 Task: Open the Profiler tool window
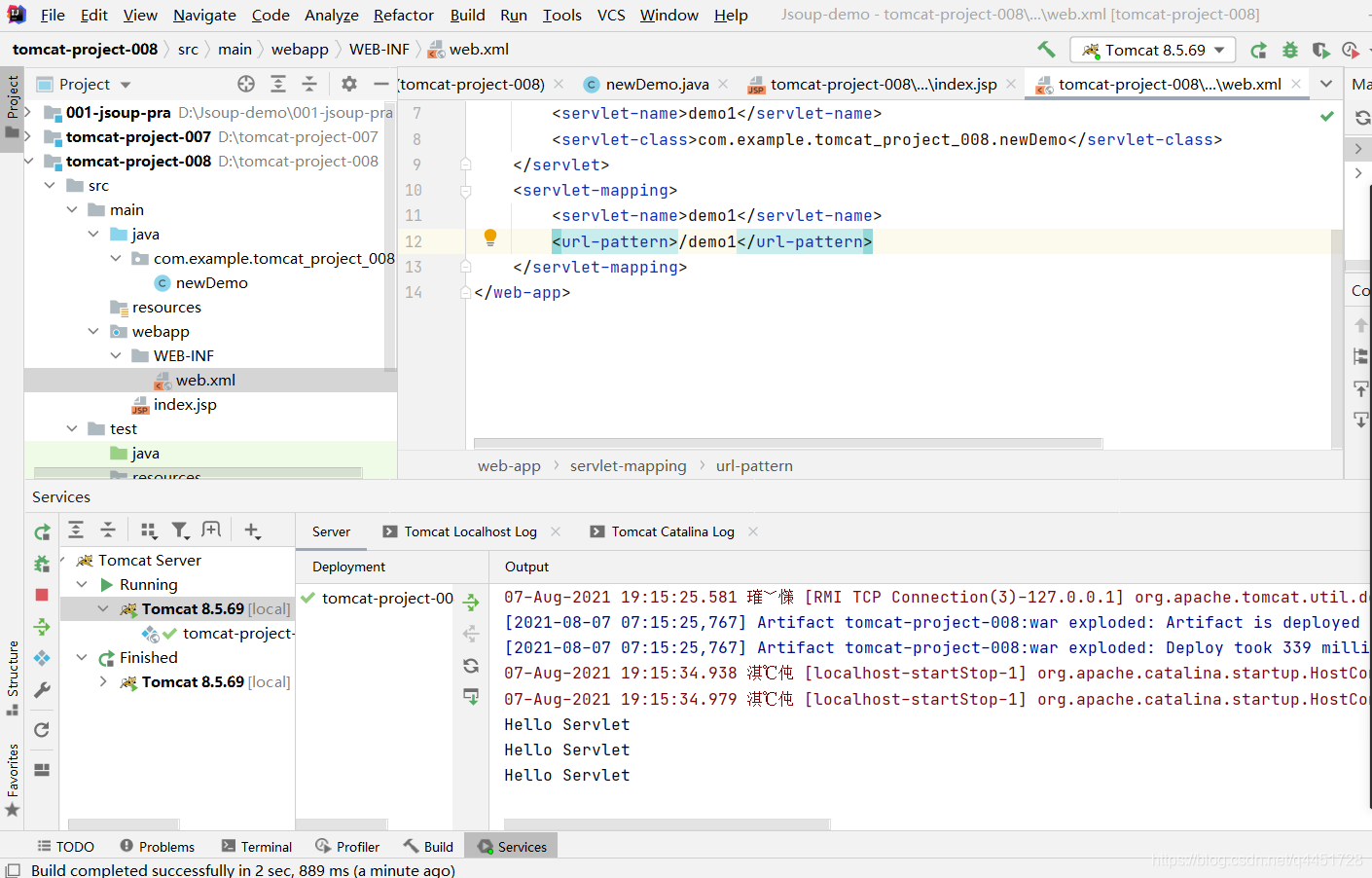tap(347, 847)
